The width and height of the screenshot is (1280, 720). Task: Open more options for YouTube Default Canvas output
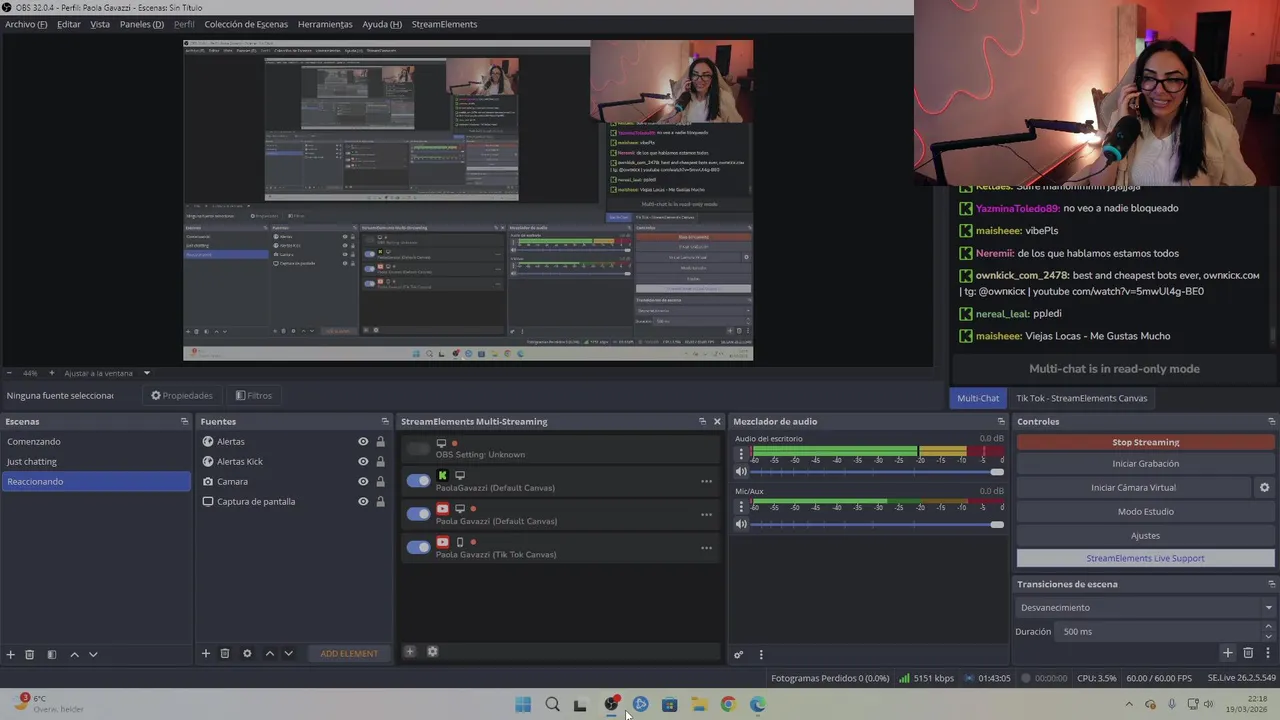(x=706, y=514)
